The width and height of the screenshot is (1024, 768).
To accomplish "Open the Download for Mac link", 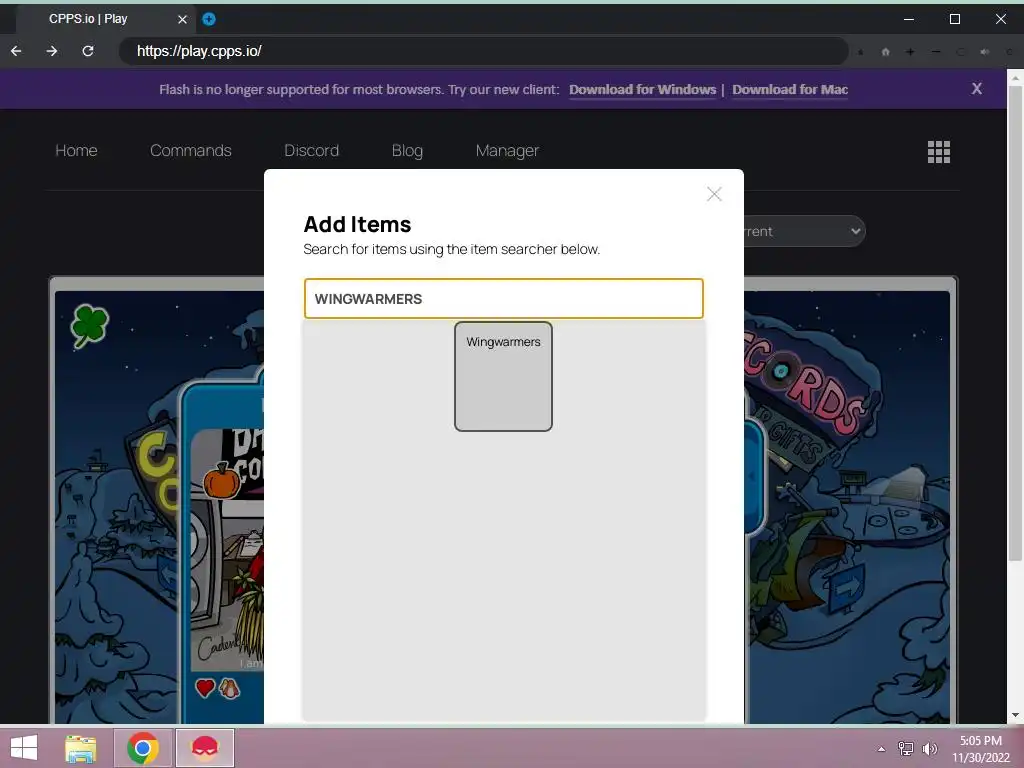I will tap(790, 89).
